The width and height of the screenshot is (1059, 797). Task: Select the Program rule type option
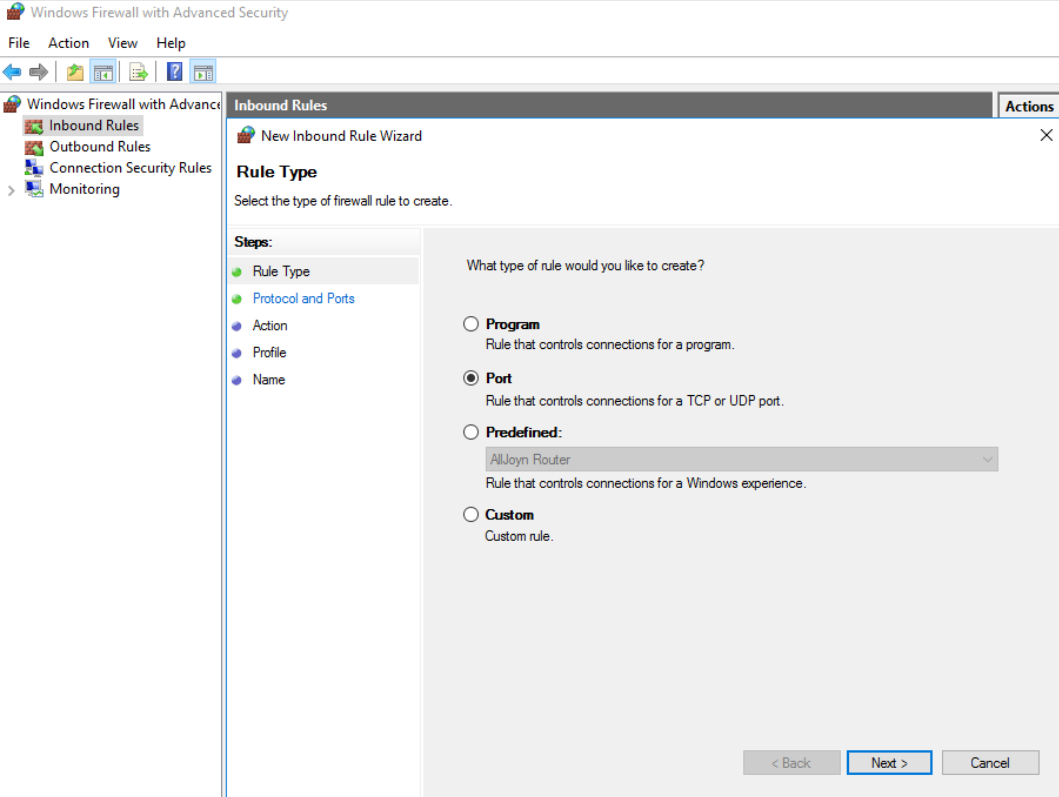pyautogui.click(x=471, y=324)
